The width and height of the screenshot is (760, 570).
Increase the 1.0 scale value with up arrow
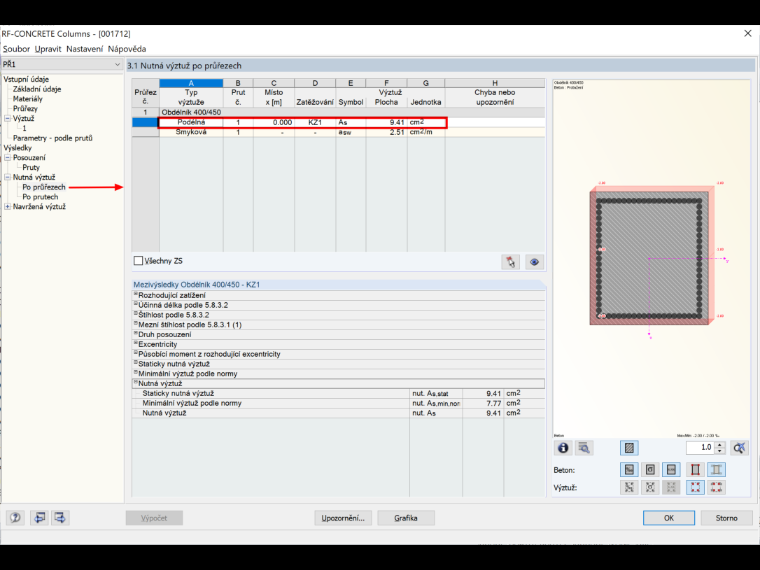point(720,444)
